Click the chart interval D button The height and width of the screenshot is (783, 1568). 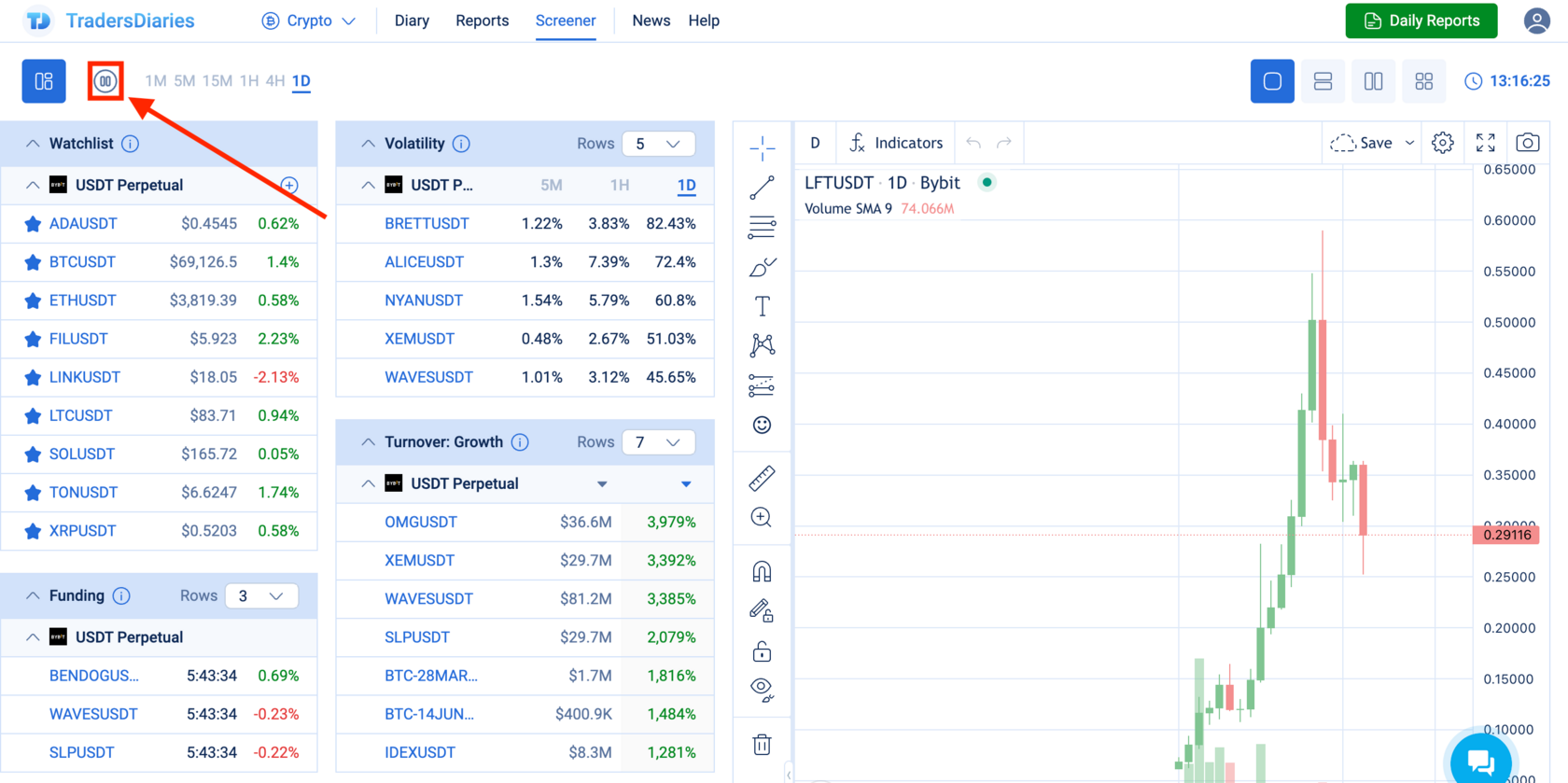[815, 143]
